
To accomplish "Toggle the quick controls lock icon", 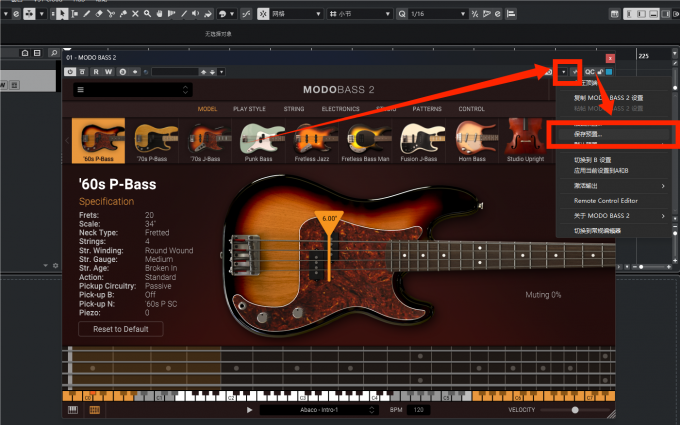I will [x=600, y=72].
